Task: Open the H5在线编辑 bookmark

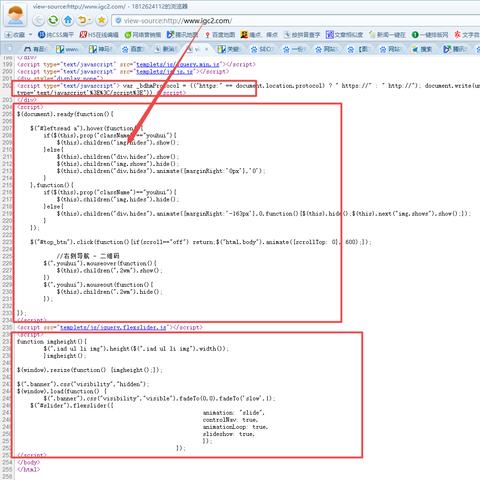Action: (x=99, y=35)
